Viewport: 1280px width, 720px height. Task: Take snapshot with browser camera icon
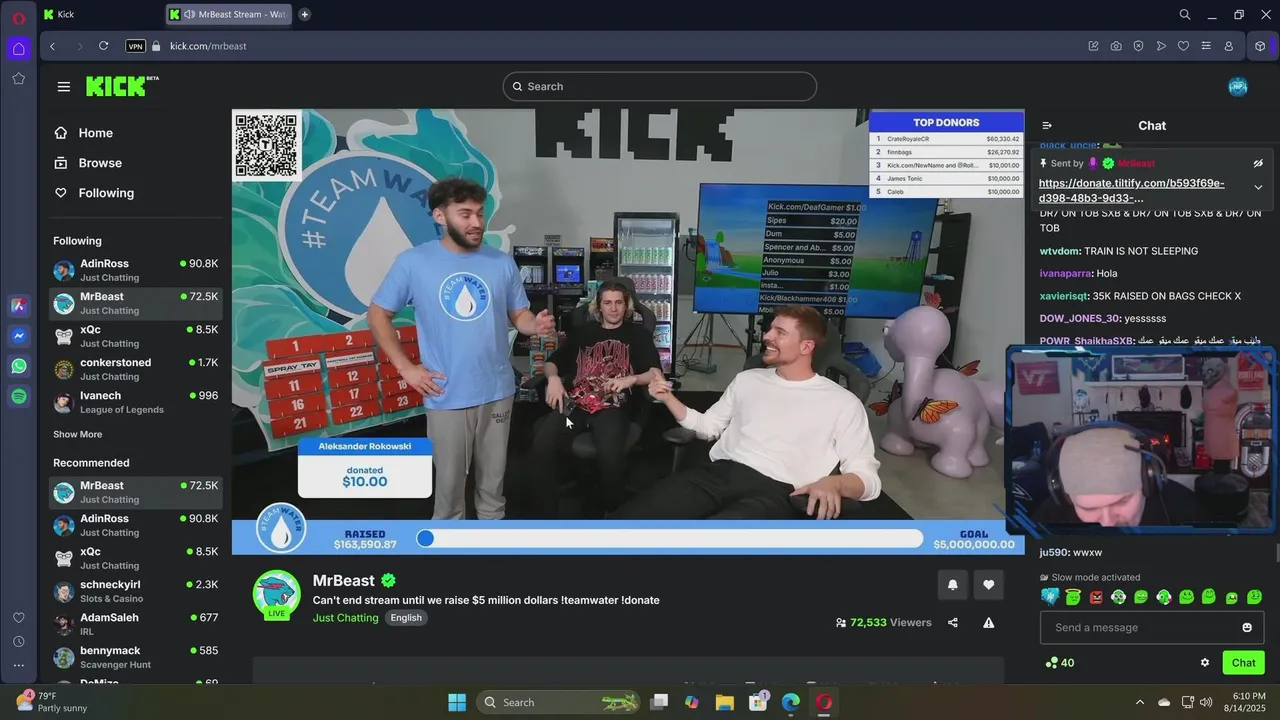1116,46
